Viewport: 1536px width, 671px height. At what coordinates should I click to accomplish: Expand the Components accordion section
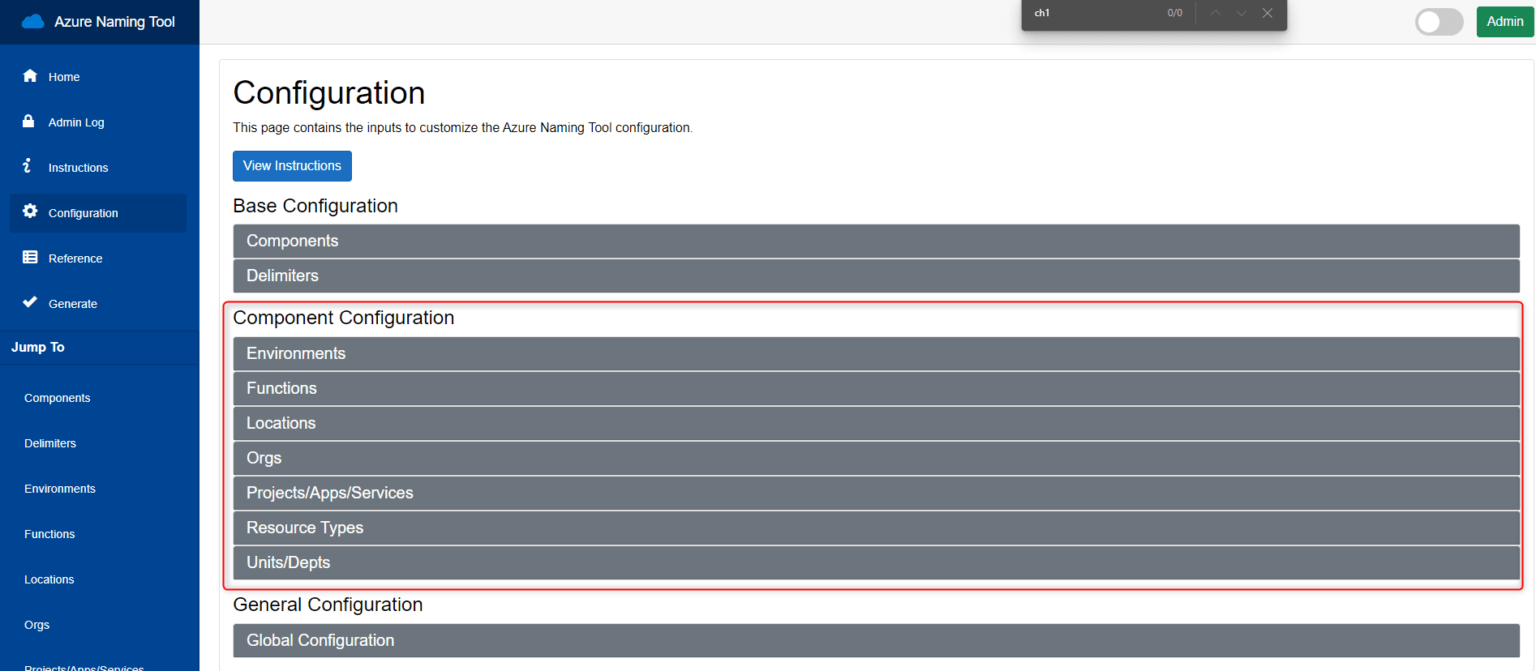point(875,240)
